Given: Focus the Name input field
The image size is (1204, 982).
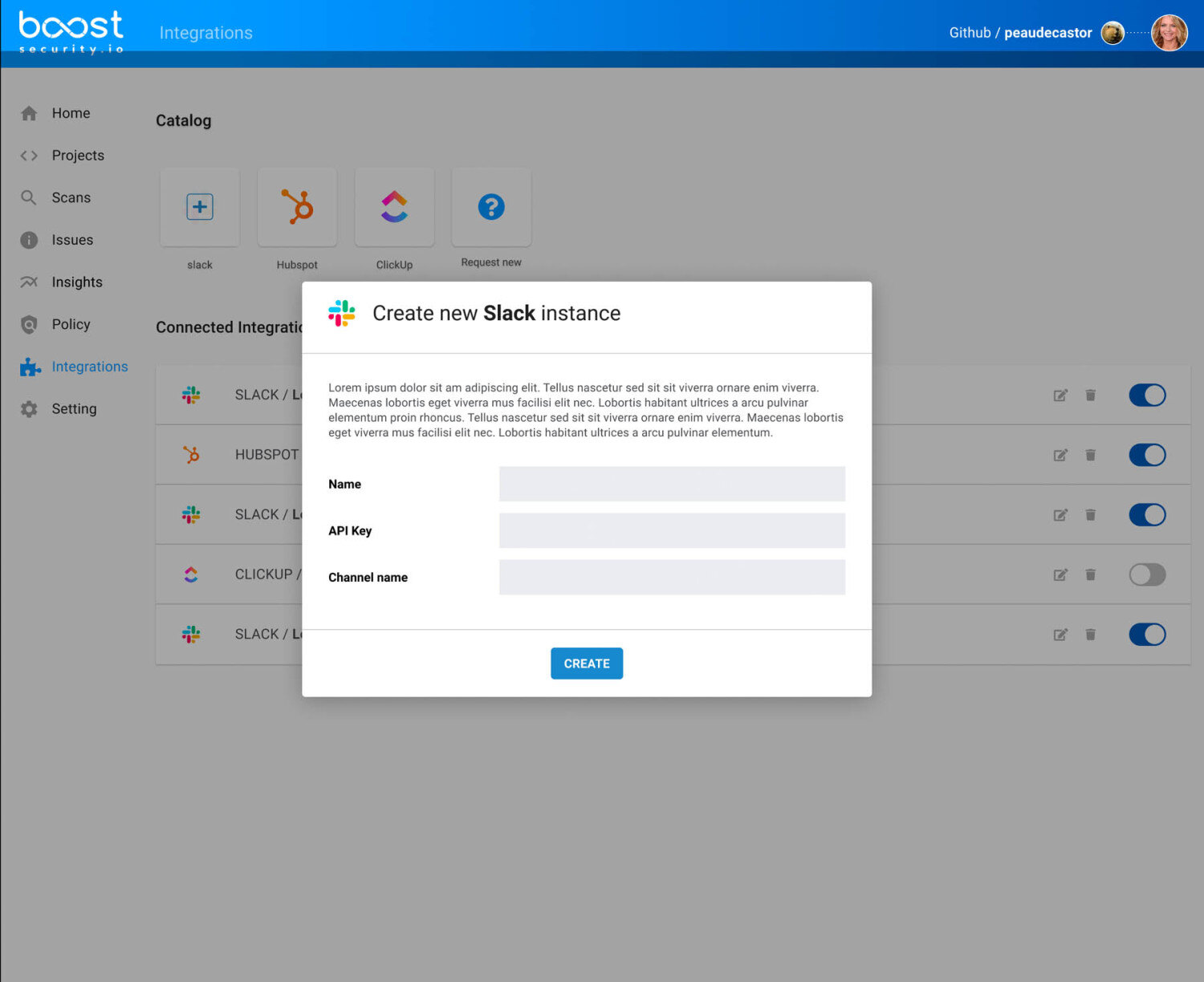Looking at the screenshot, I should click(x=672, y=484).
